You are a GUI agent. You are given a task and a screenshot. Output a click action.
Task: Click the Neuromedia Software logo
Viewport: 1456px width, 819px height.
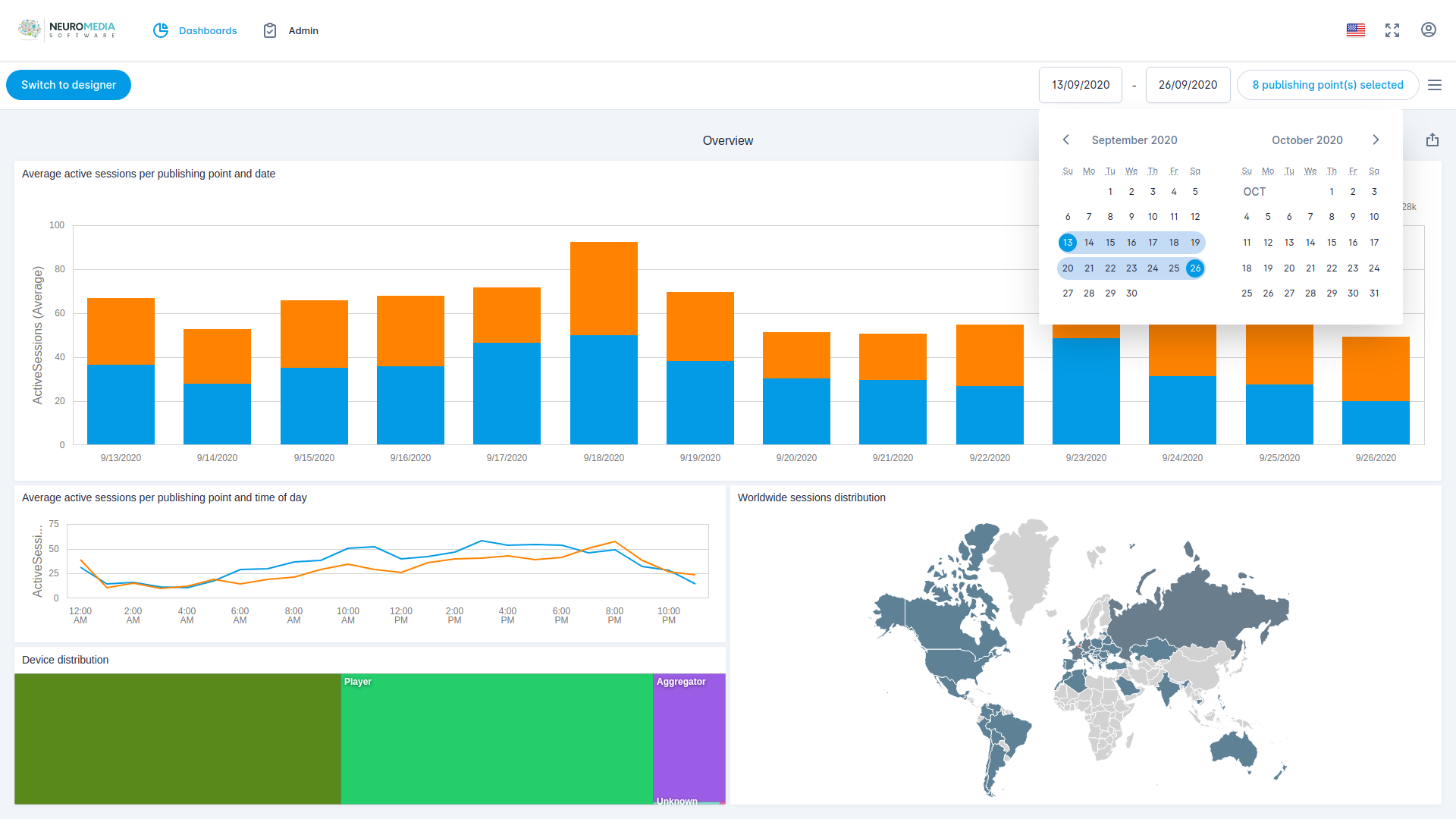pos(67,30)
